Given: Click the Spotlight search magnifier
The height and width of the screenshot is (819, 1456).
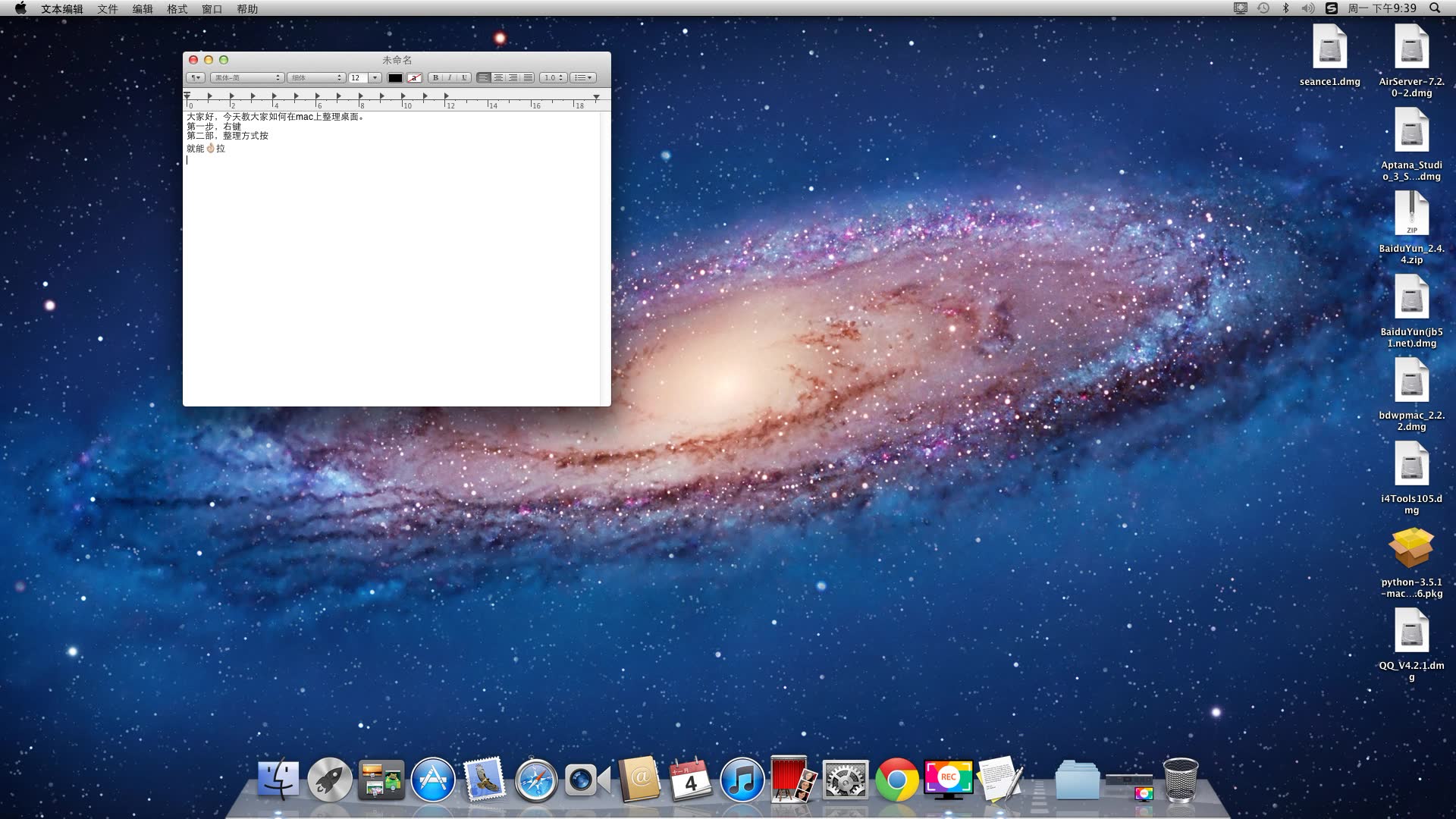Looking at the screenshot, I should (x=1435, y=8).
